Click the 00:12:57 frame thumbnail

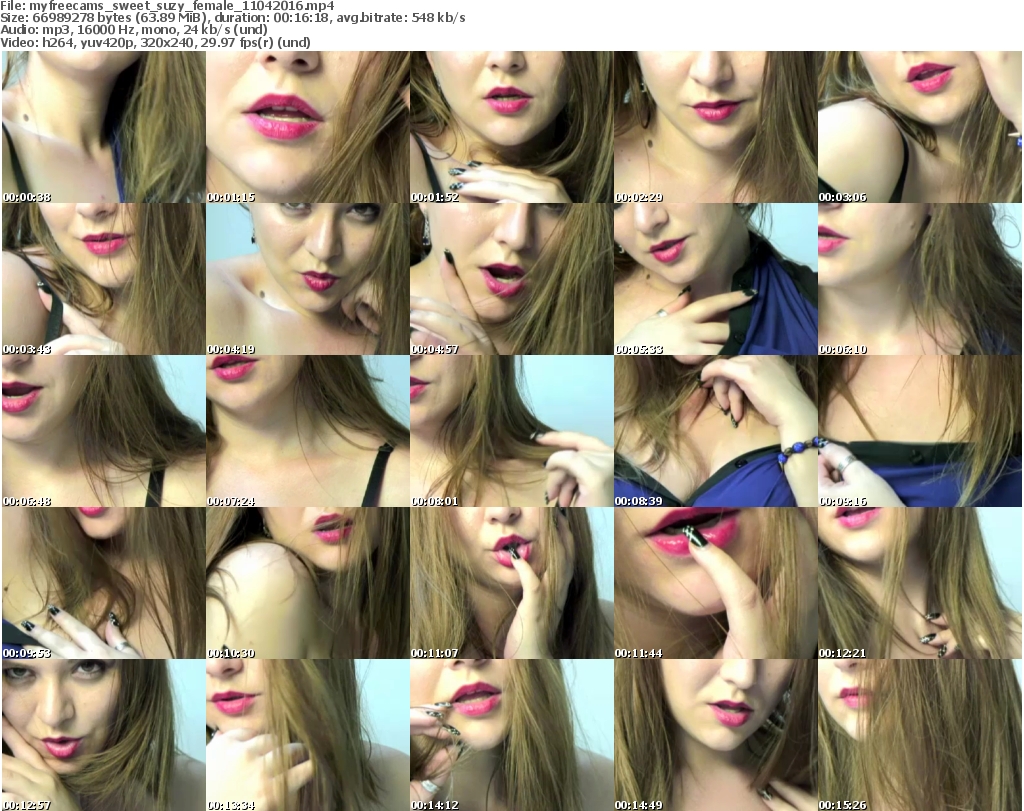104,735
